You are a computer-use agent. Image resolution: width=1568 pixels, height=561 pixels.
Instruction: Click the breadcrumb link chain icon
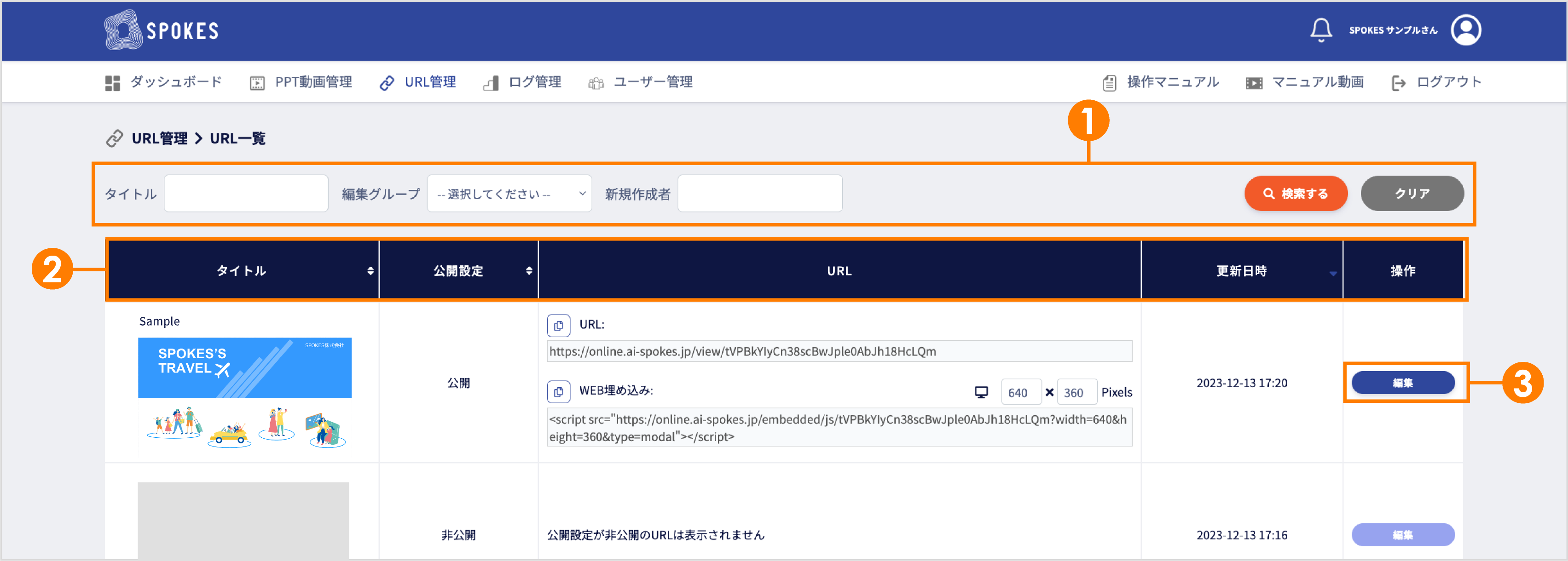pos(115,139)
